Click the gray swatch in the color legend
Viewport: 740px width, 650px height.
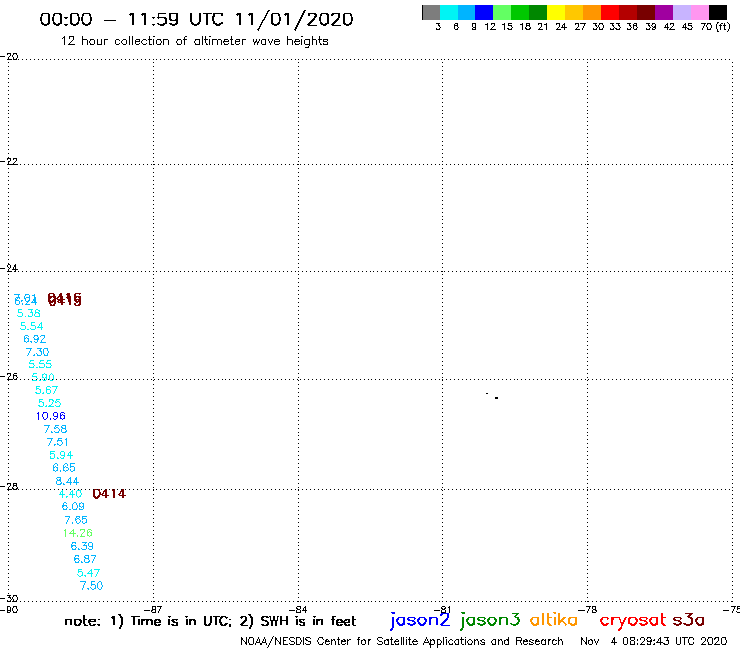[x=431, y=12]
